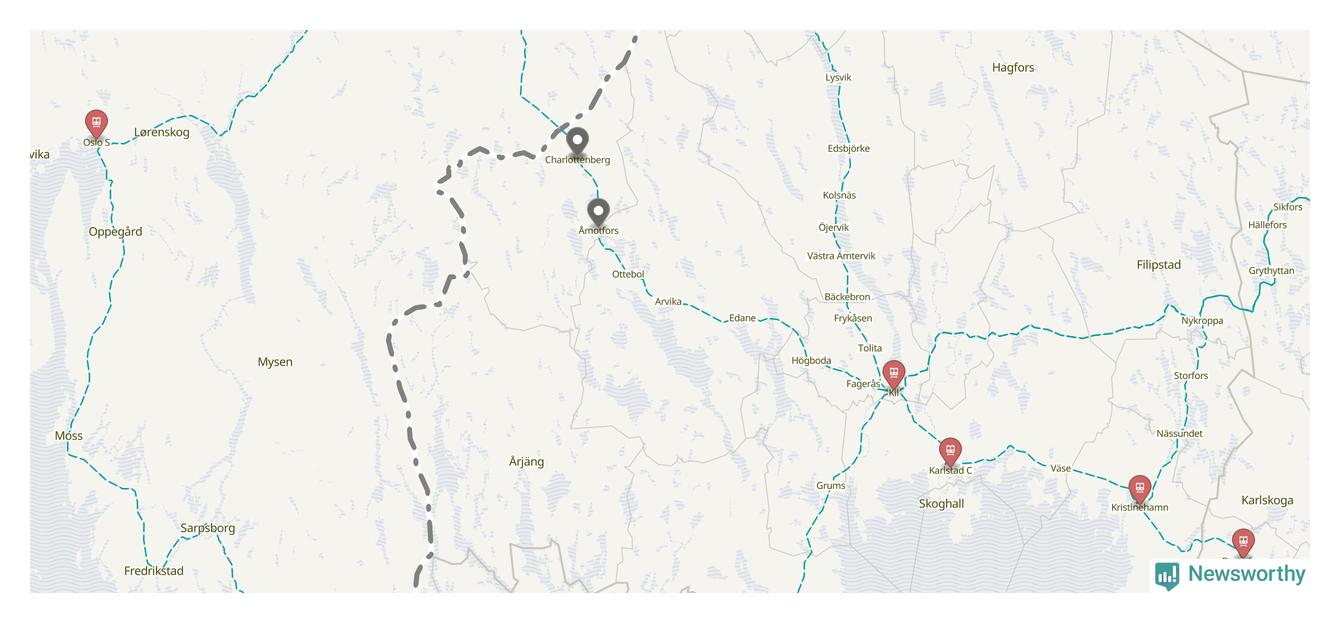Select the Kil train station pin
The height and width of the screenshot is (623, 1340).
tap(894, 375)
